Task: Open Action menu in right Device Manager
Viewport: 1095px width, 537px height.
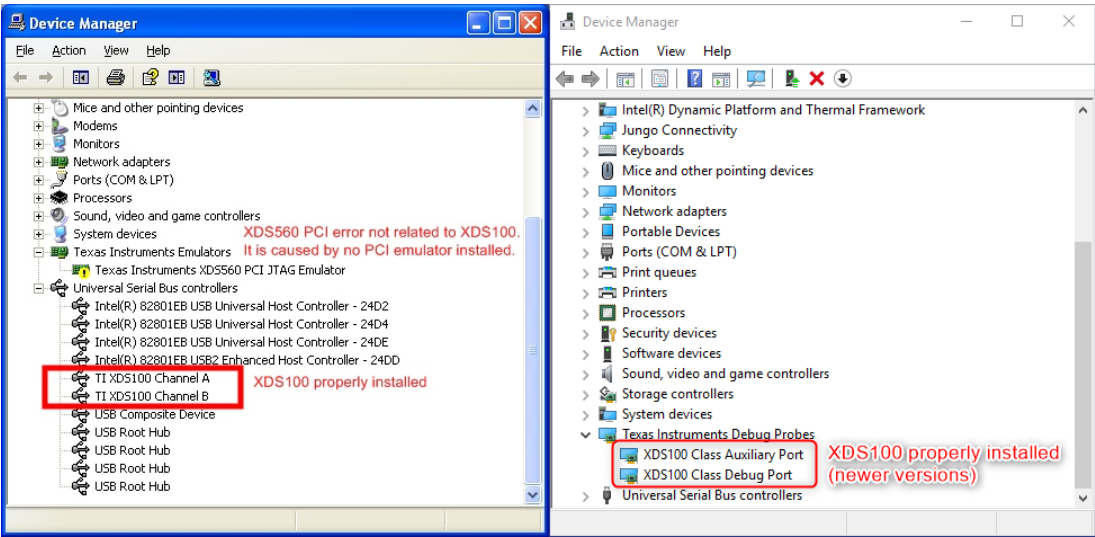Action: coord(619,51)
